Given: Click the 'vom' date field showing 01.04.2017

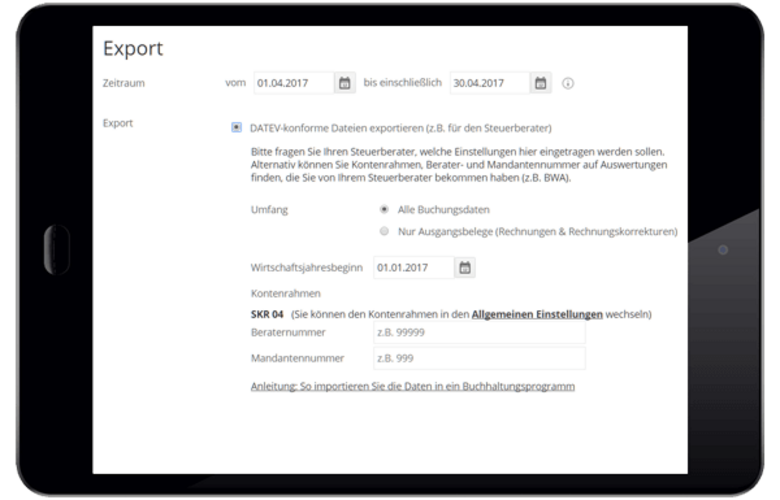Looking at the screenshot, I should tap(292, 83).
